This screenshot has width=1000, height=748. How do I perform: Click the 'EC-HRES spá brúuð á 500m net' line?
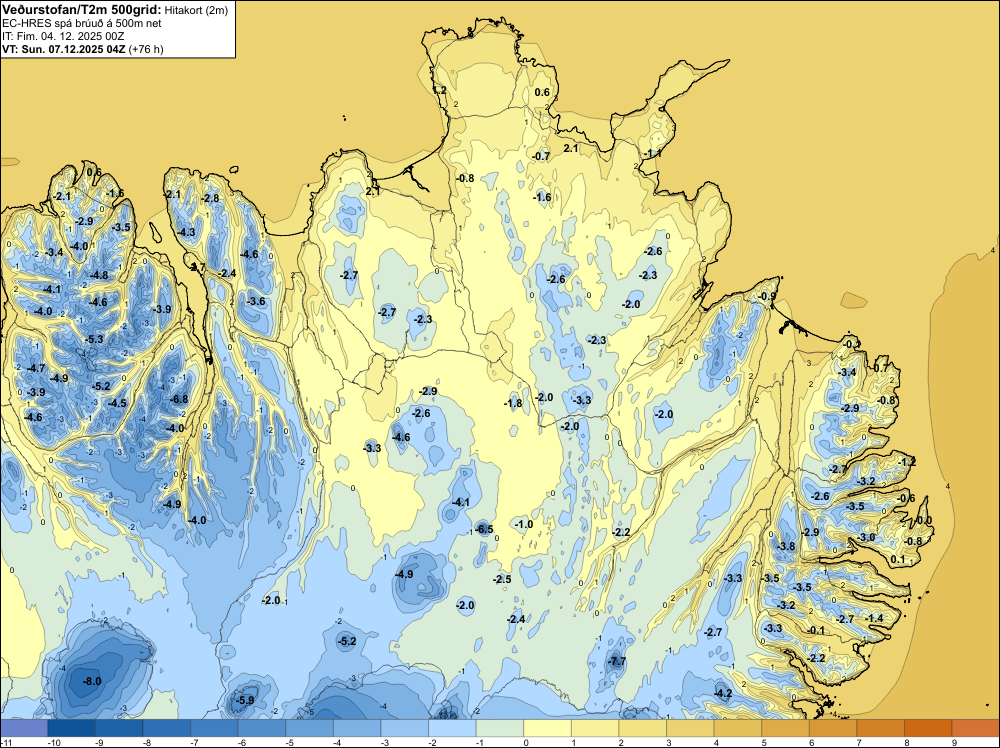click(x=82, y=23)
